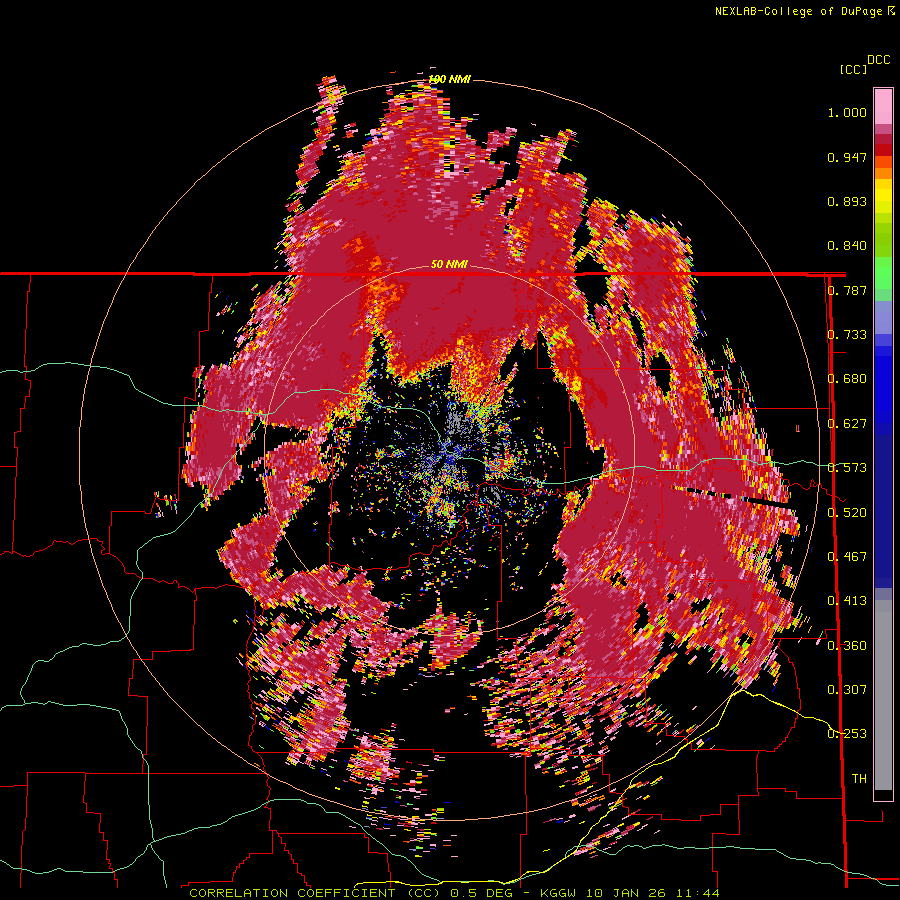This screenshot has height=900, width=900.
Task: Click the 0.467 scale value
Action: 847,557
